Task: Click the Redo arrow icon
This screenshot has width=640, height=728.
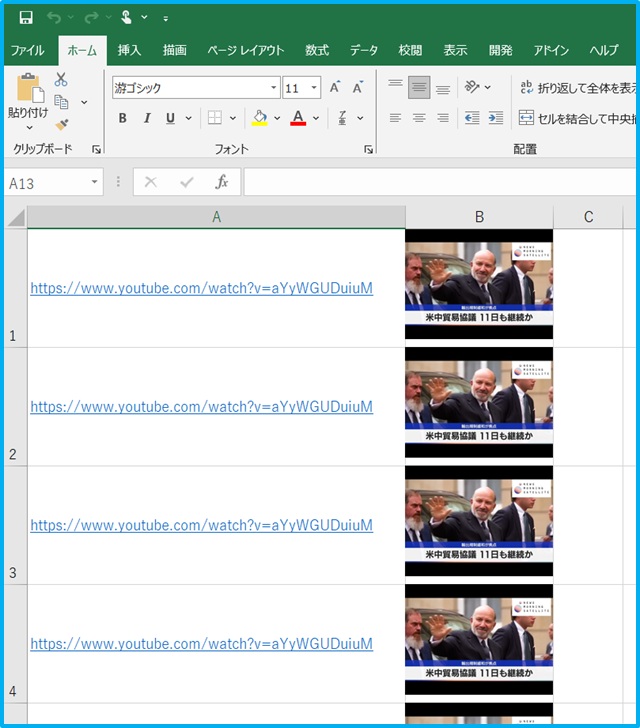Action: (91, 18)
